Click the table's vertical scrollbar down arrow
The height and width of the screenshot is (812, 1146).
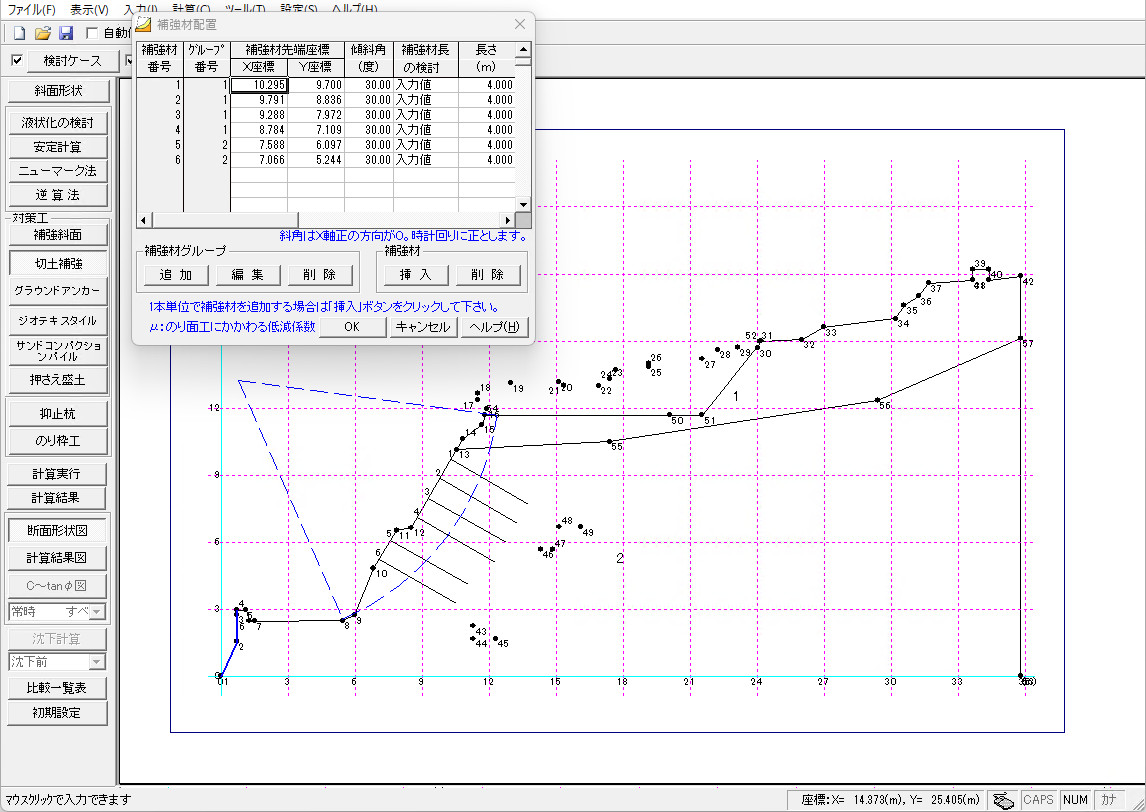(523, 205)
